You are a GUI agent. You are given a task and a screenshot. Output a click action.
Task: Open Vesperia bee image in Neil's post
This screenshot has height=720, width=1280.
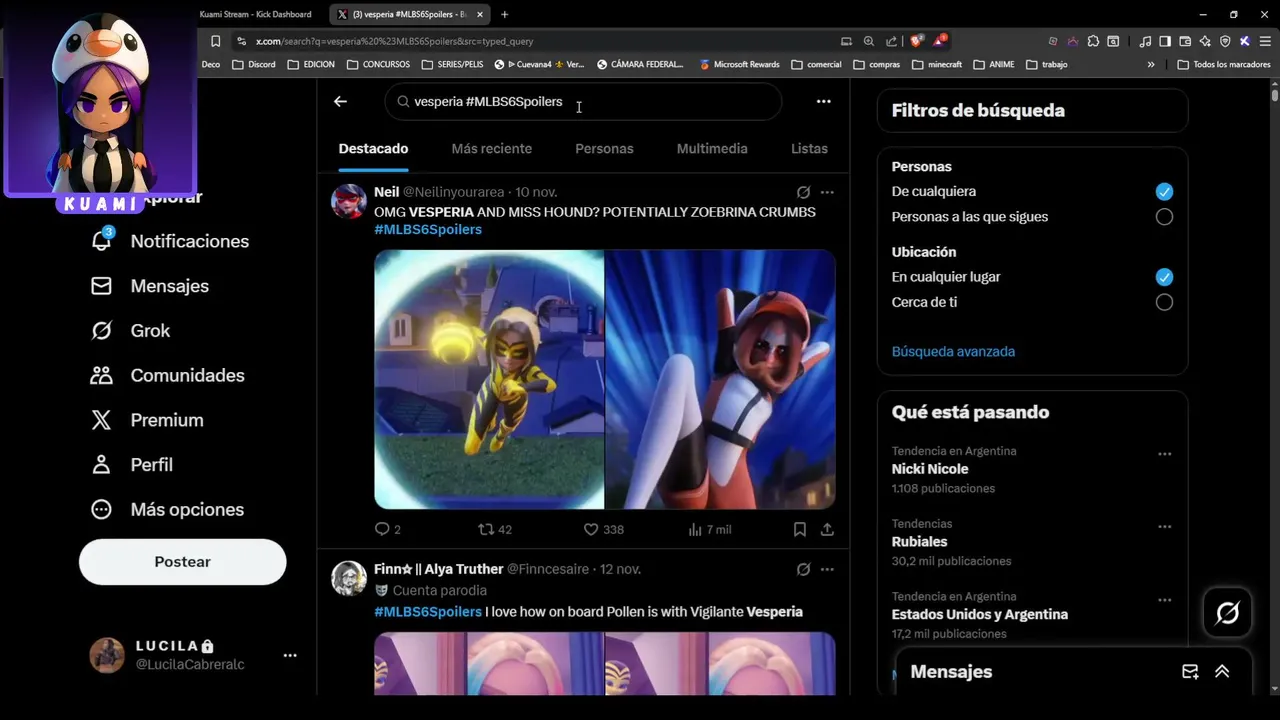489,379
